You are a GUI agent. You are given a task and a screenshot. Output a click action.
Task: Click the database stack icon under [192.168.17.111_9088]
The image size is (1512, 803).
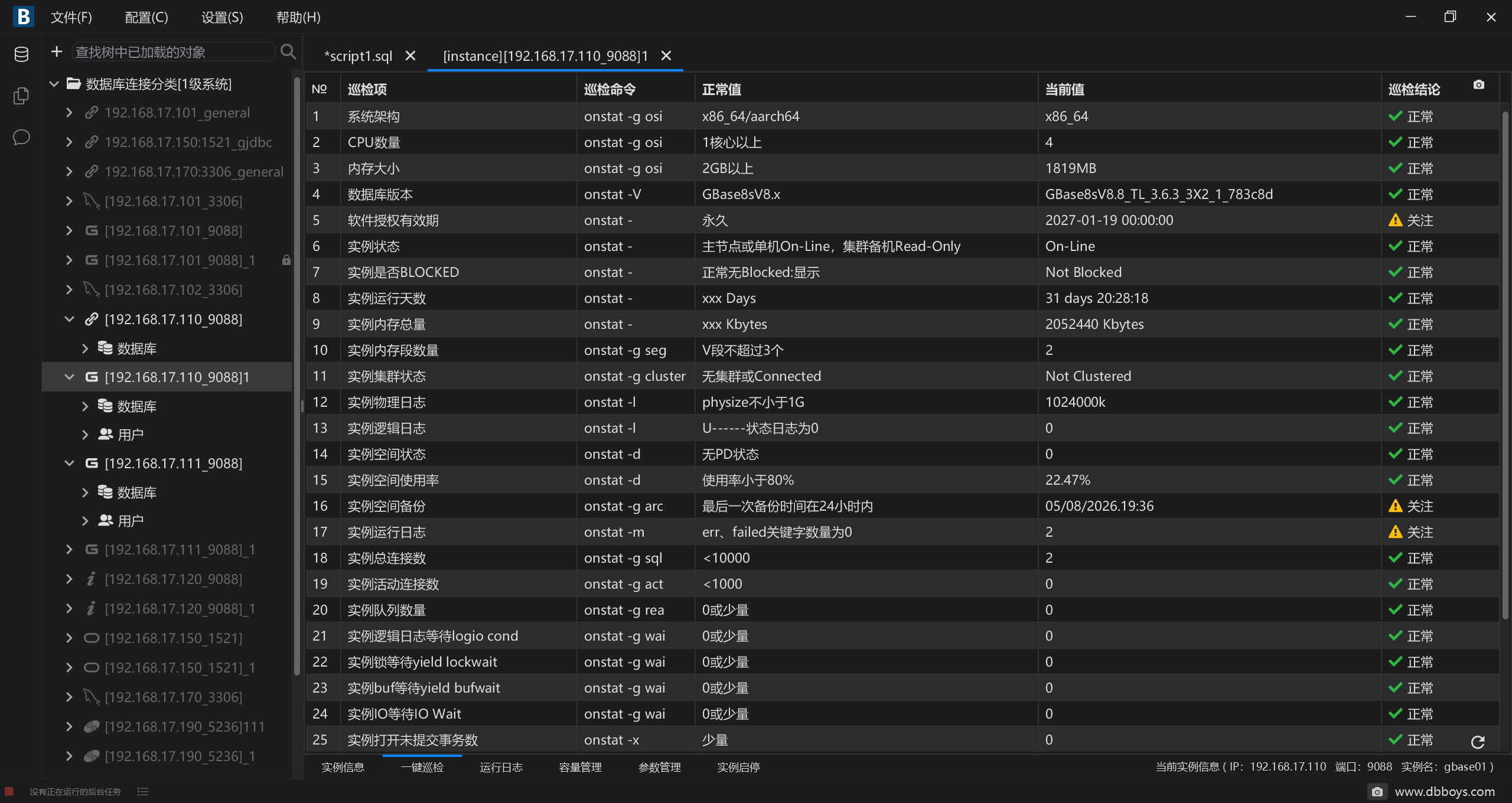pyautogui.click(x=105, y=492)
